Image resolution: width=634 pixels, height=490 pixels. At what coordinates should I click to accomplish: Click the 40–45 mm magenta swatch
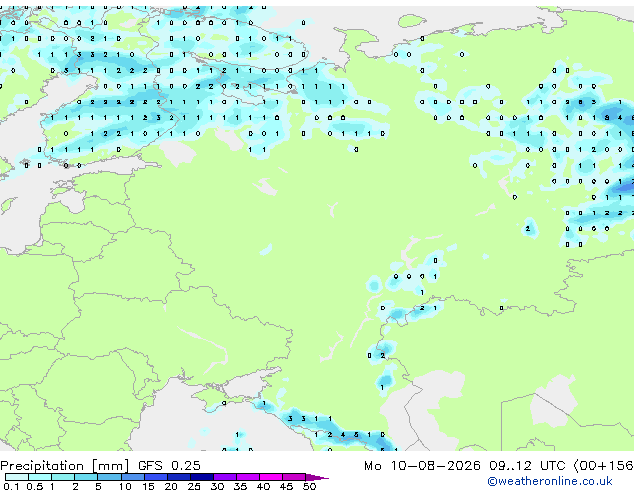pyautogui.click(x=271, y=477)
